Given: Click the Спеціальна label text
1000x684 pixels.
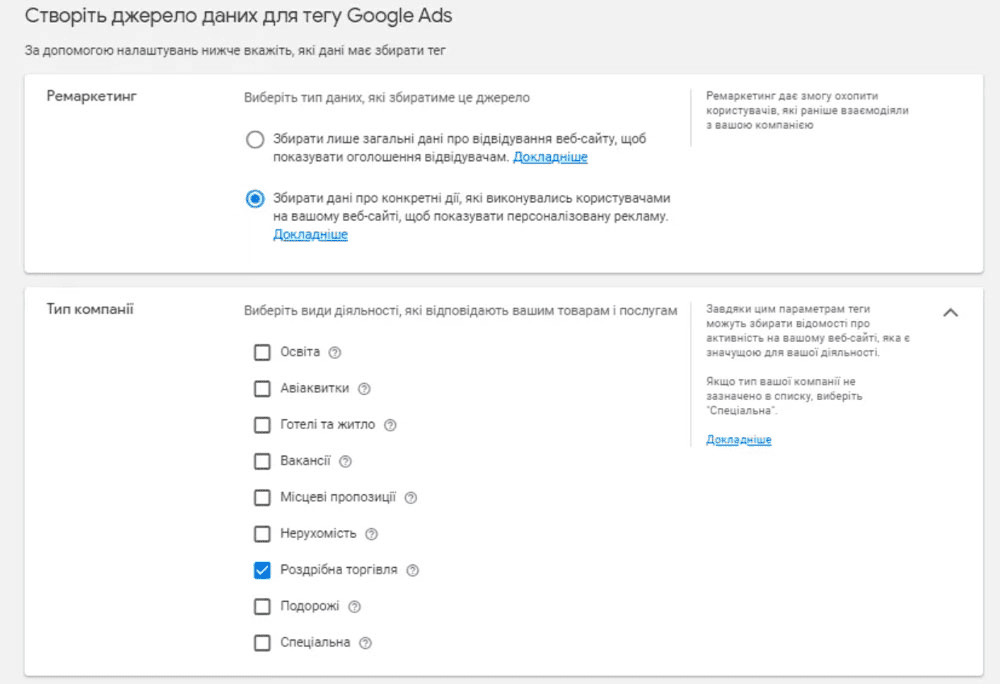Looking at the screenshot, I should click(315, 643).
